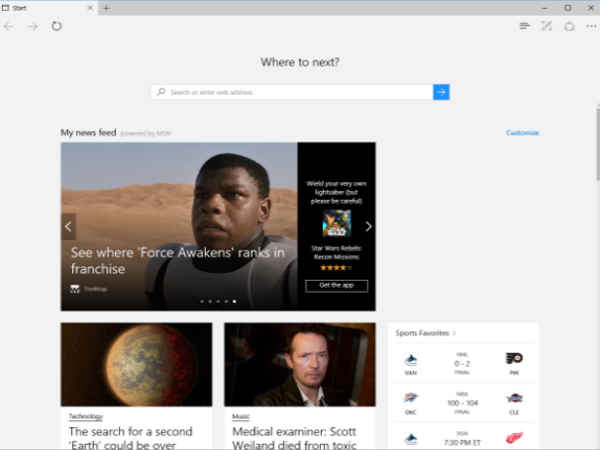Click the Share icon in toolbar
Viewport: 600px width, 450px height.
point(568,26)
